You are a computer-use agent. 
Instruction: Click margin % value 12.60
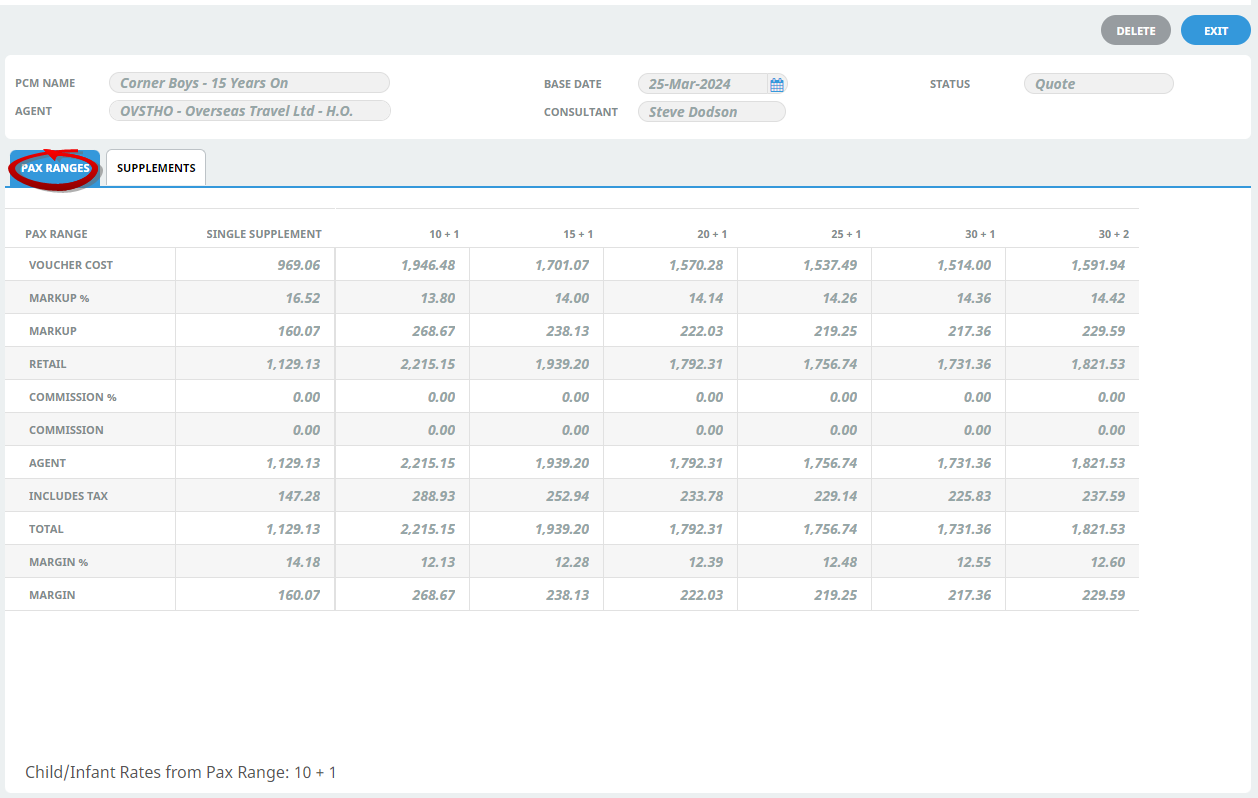(x=1107, y=562)
